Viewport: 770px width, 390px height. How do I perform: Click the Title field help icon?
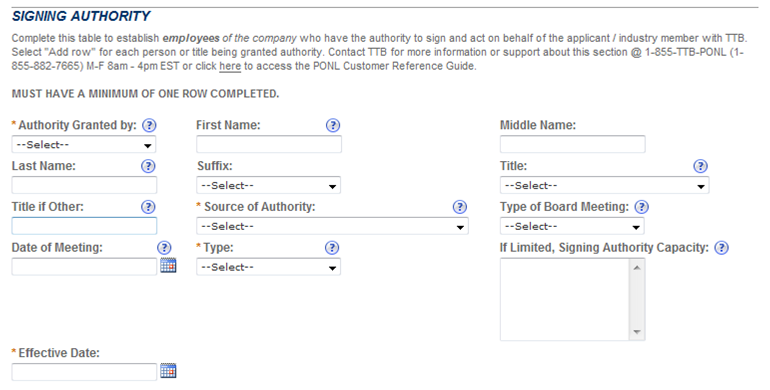pos(700,167)
